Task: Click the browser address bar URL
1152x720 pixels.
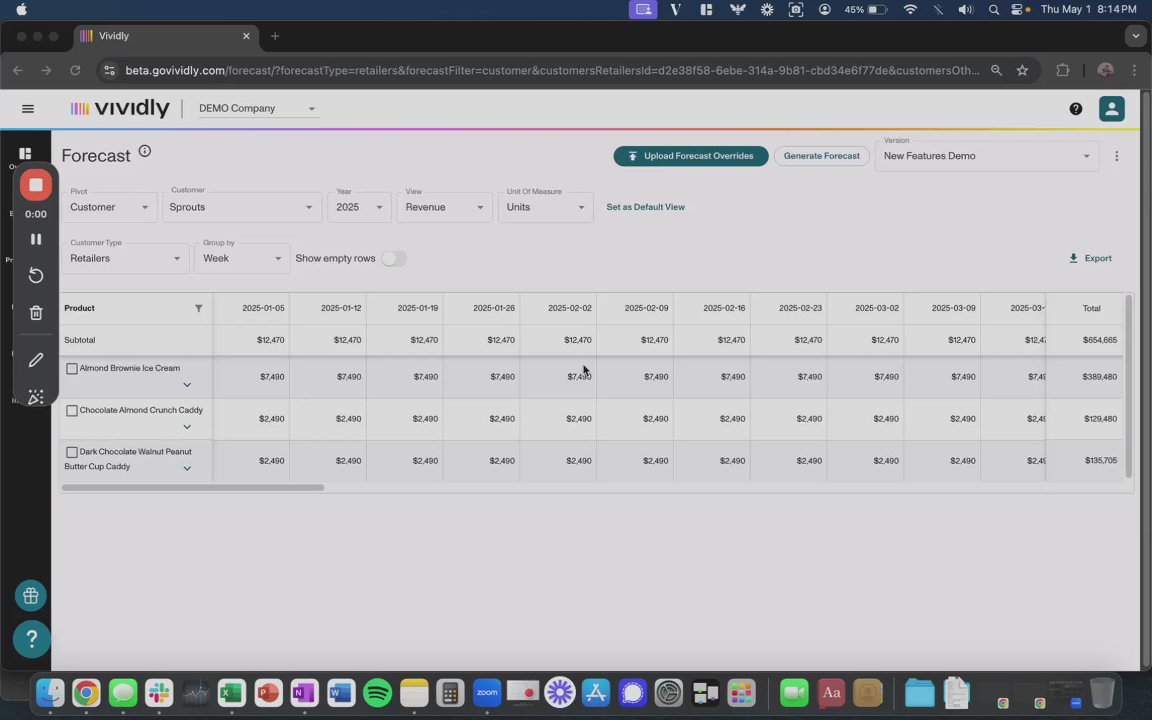Action: pyautogui.click(x=552, y=71)
